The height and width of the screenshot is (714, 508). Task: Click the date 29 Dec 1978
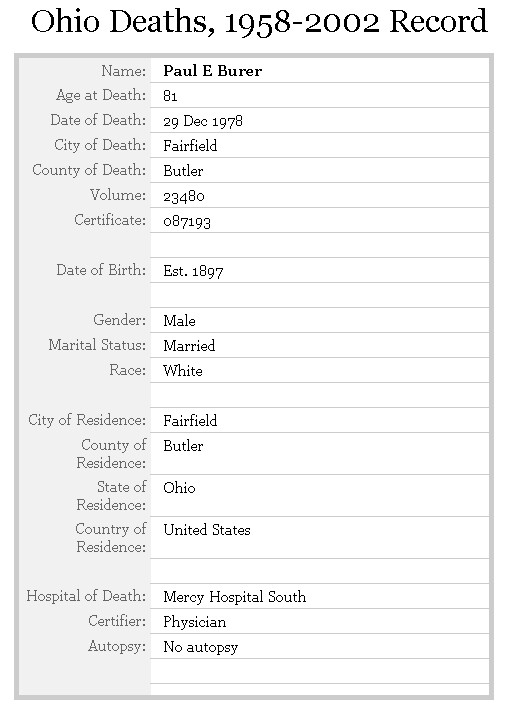point(203,121)
